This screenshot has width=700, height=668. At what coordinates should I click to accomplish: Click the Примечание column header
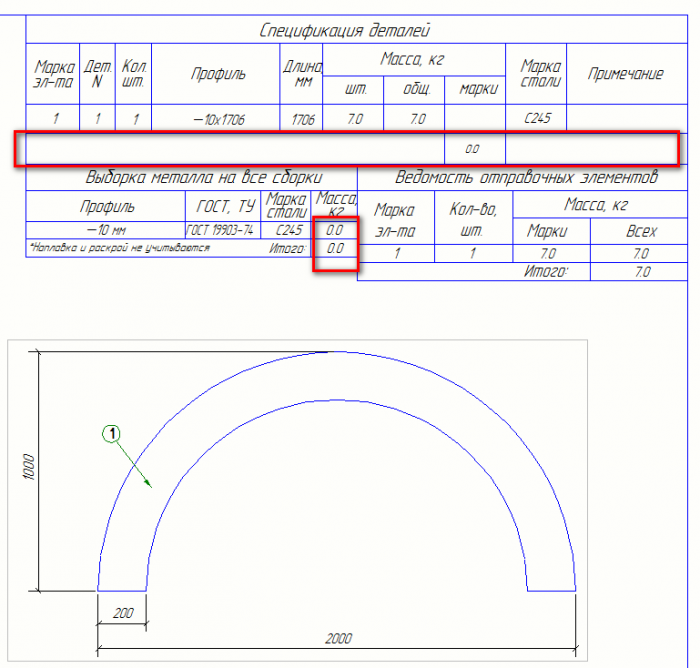(x=625, y=74)
